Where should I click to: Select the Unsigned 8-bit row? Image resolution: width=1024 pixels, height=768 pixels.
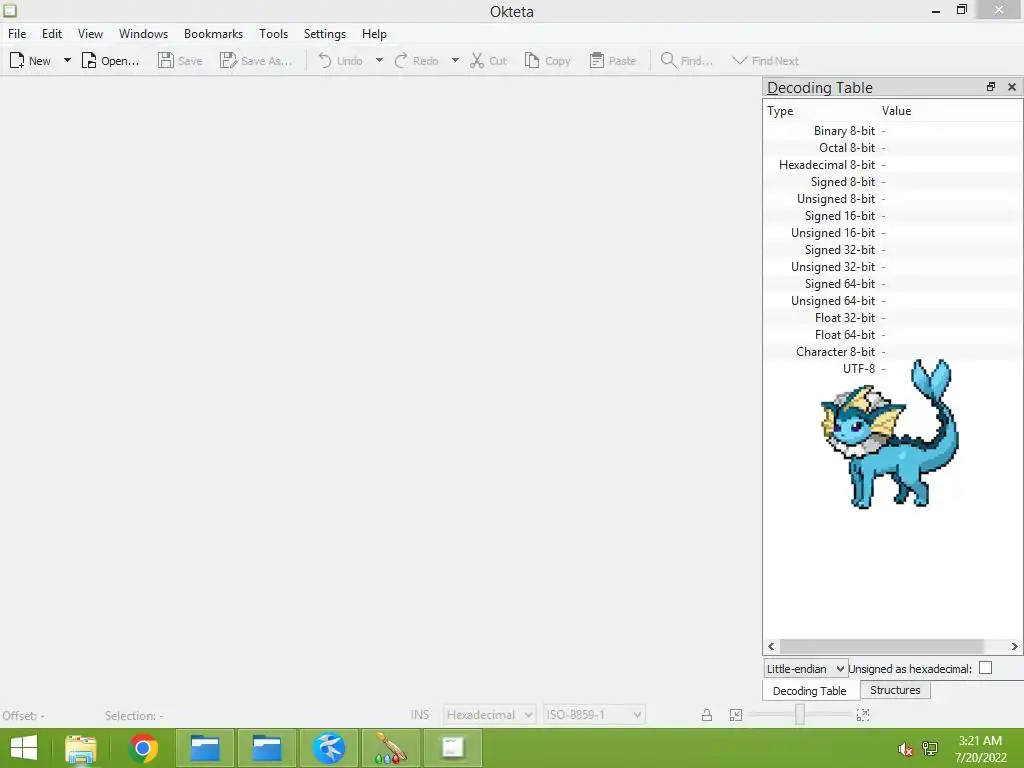tap(892, 199)
